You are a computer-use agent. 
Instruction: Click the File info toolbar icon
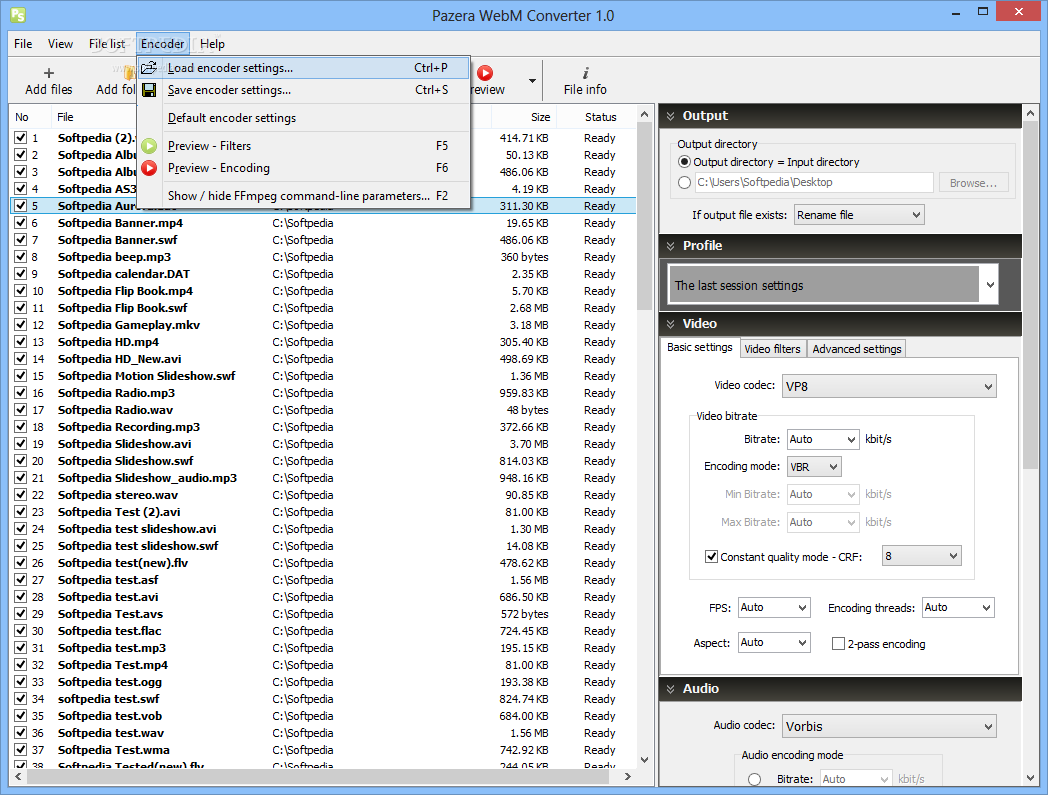pyautogui.click(x=585, y=73)
